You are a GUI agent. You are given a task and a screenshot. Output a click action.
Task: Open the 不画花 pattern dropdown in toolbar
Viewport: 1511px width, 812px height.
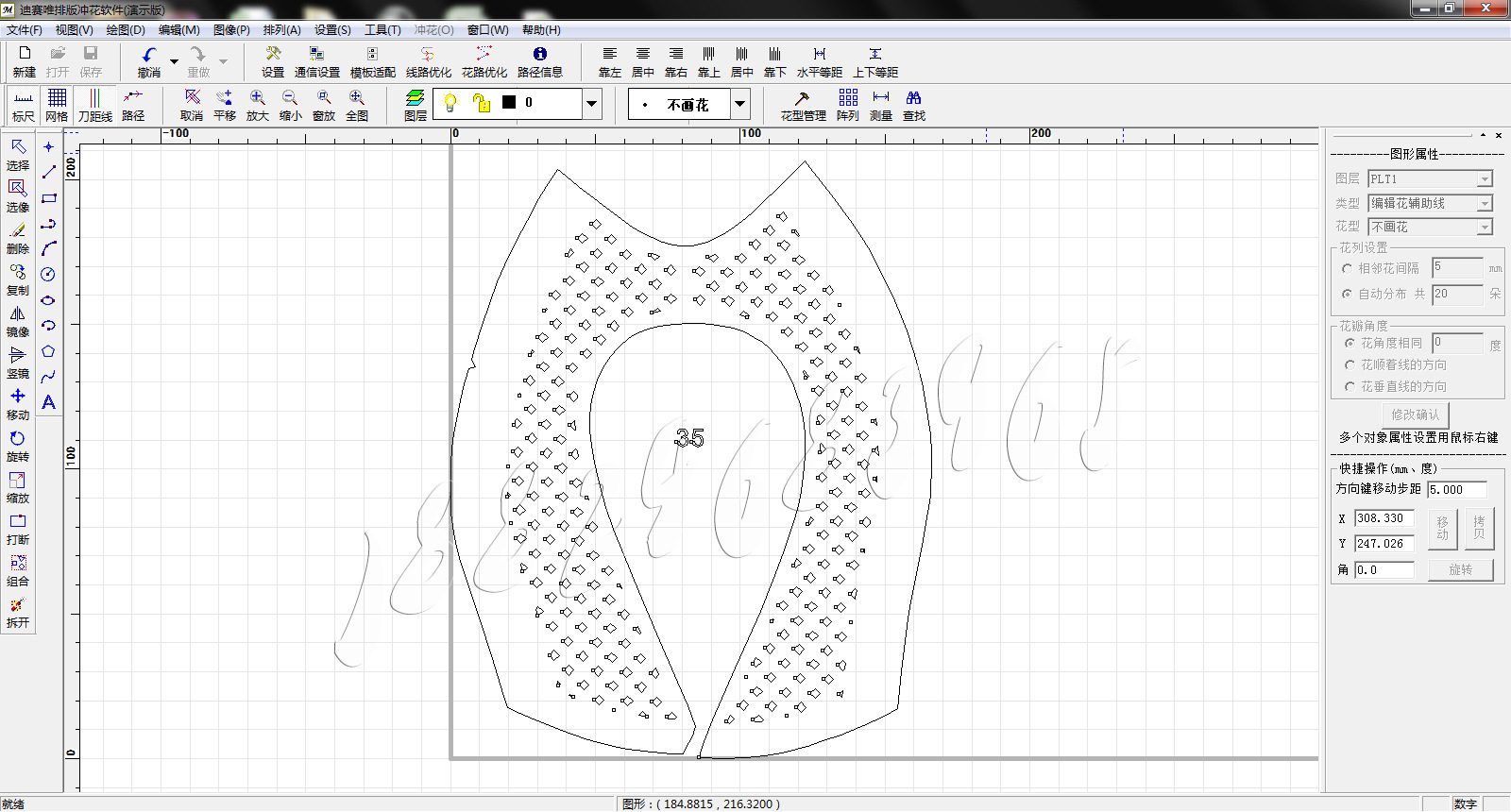tap(740, 104)
